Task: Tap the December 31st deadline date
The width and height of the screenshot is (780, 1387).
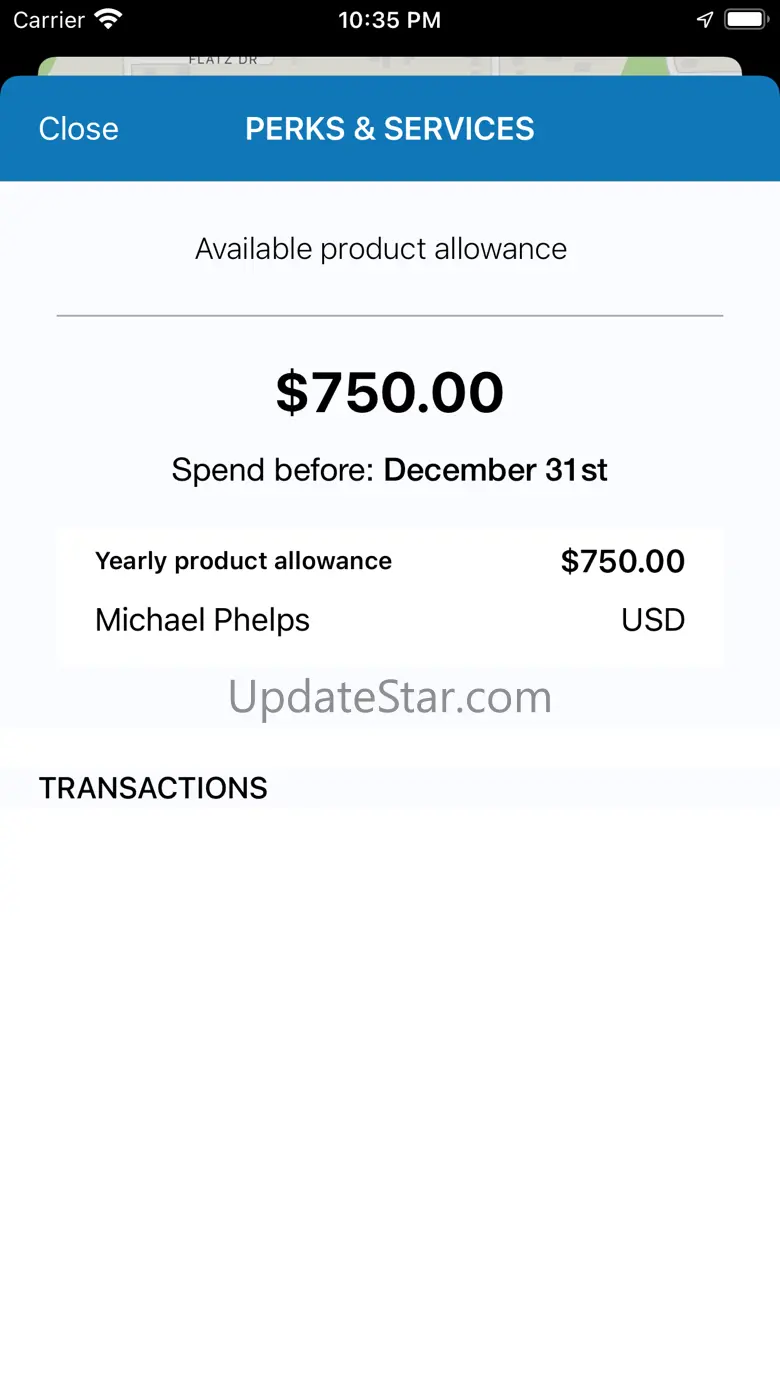Action: pos(496,470)
